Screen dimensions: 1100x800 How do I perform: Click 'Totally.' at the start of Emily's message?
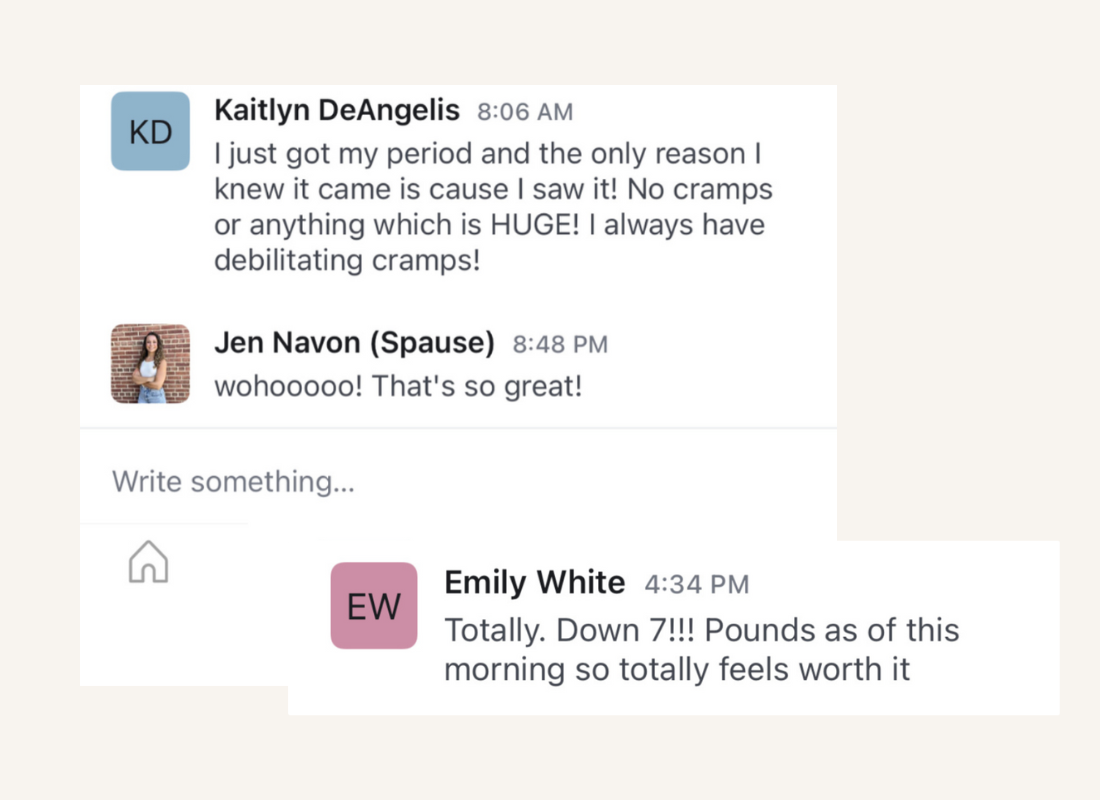click(x=495, y=630)
